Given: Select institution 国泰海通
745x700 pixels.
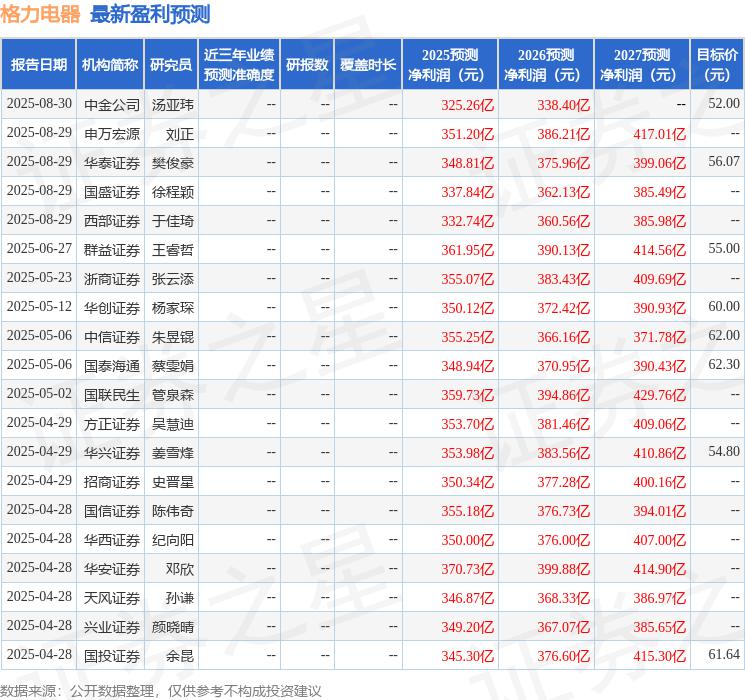Looking at the screenshot, I should (x=112, y=366).
